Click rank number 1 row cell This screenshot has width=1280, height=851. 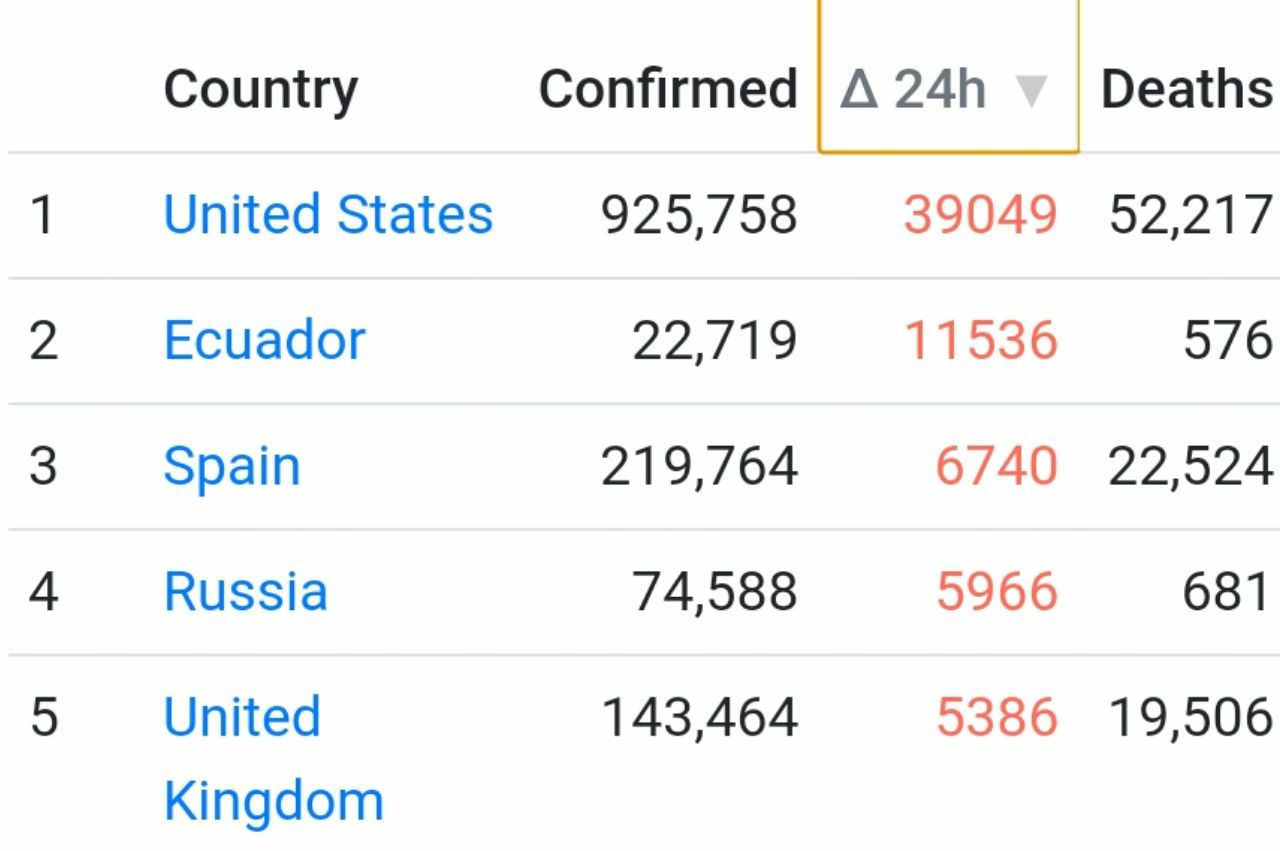pyautogui.click(x=42, y=215)
